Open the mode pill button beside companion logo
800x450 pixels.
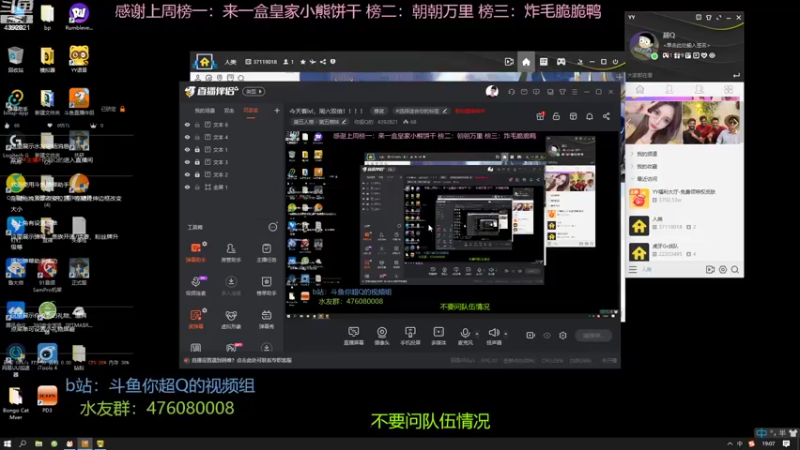(254, 91)
